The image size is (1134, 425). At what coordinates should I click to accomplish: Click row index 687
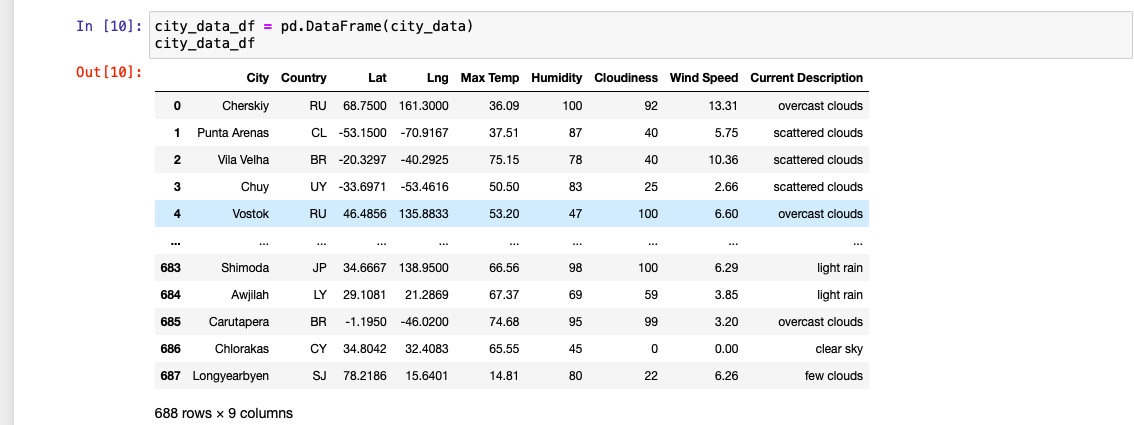pyautogui.click(x=171, y=376)
